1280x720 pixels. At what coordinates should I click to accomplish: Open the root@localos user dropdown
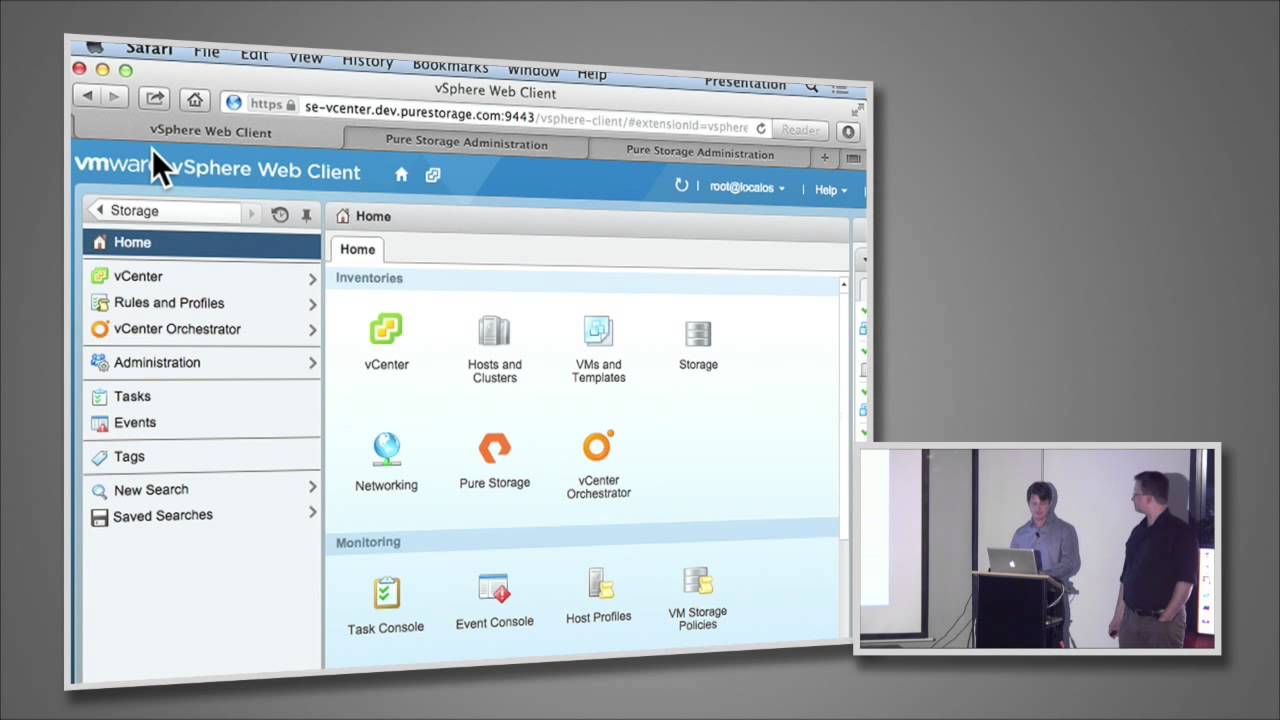pyautogui.click(x=747, y=187)
